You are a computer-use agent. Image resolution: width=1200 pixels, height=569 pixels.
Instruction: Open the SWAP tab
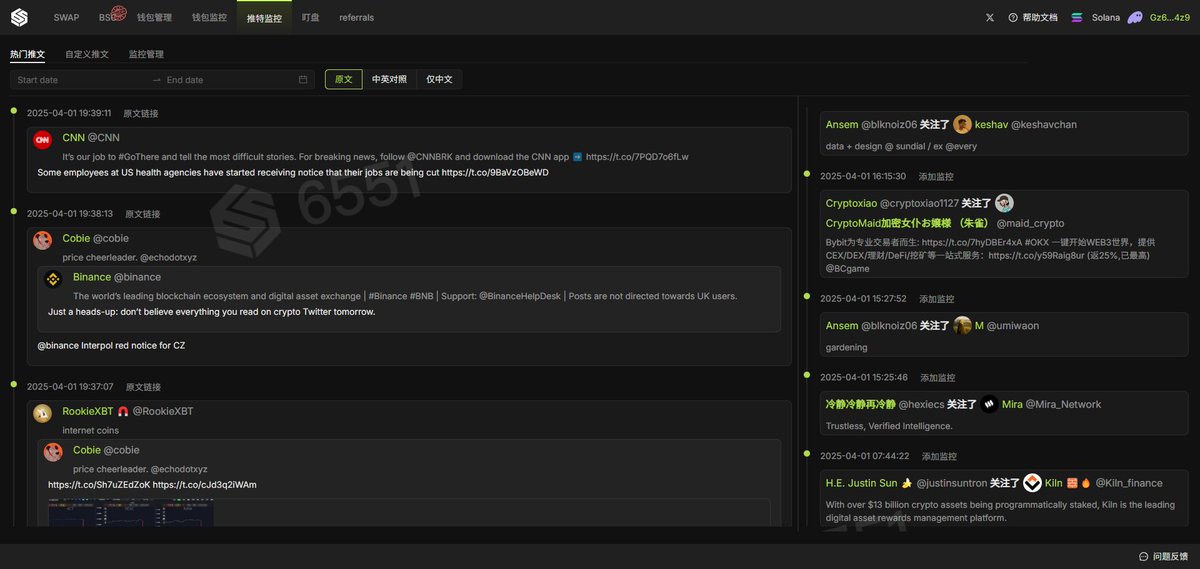(x=66, y=17)
